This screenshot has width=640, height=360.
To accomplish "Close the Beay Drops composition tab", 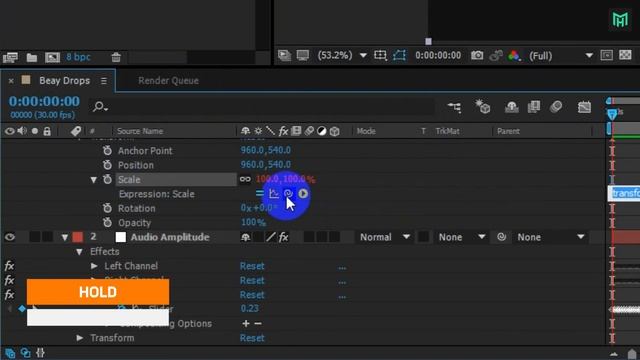I will pos(11,81).
